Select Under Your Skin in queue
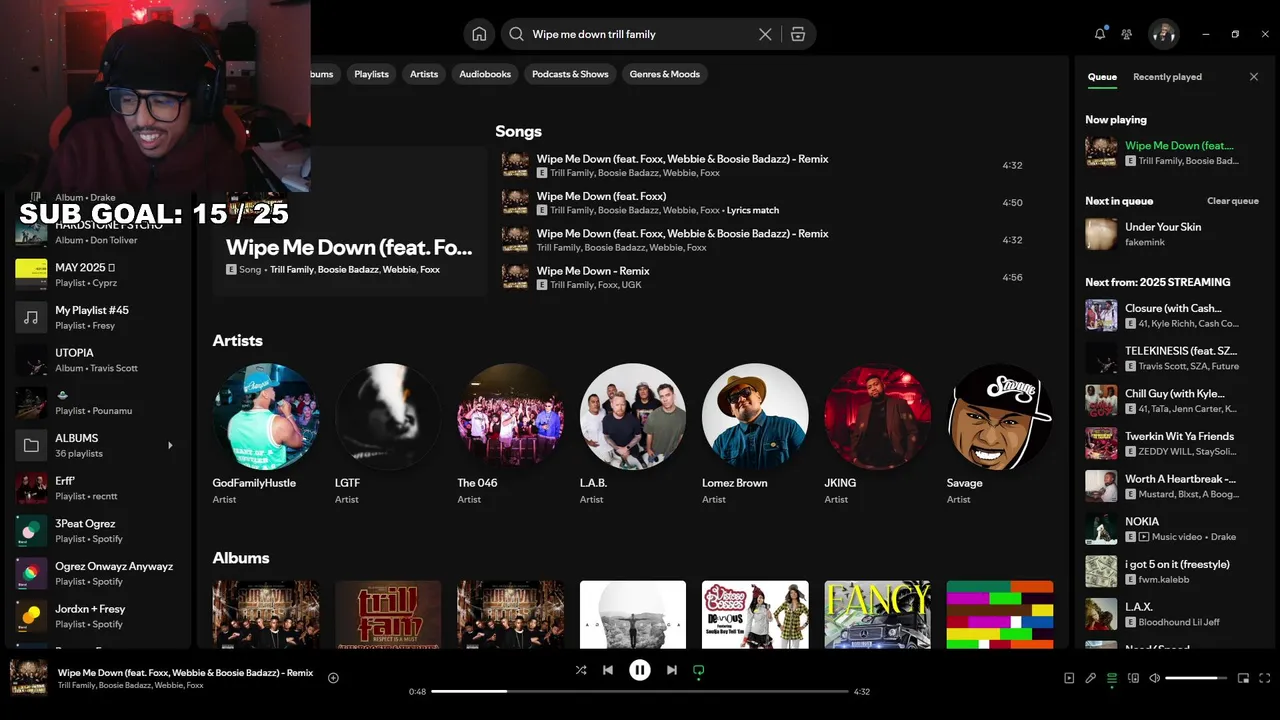This screenshot has width=1280, height=720. click(1173, 234)
